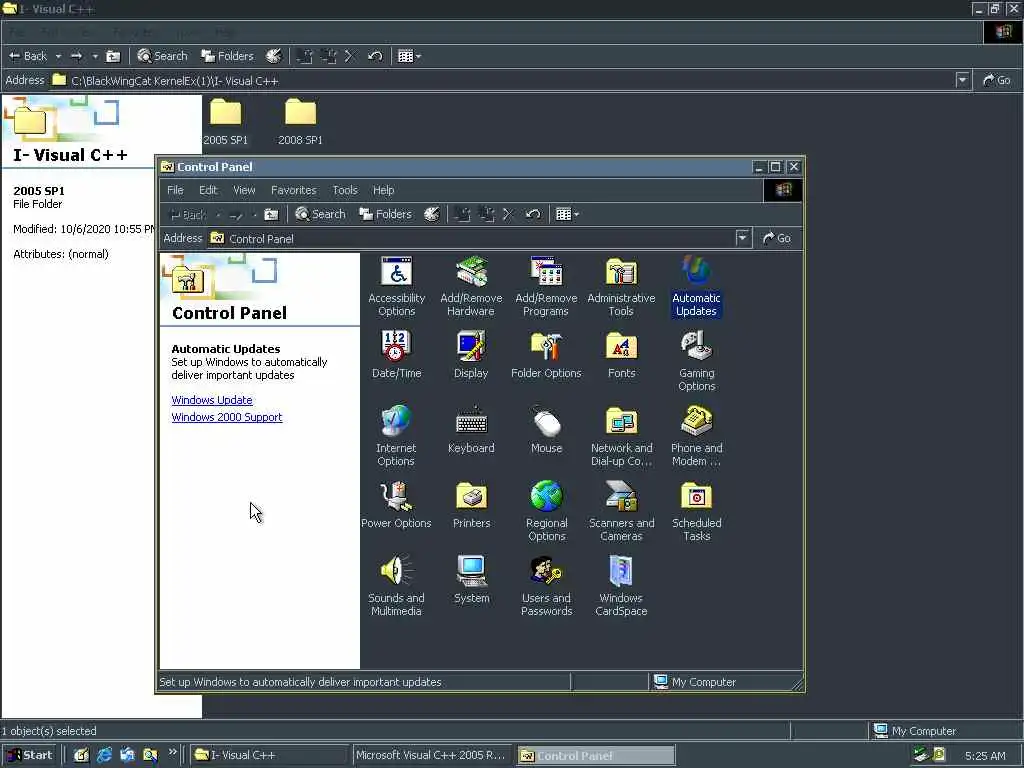1024x768 pixels.
Task: Click History button in Control Panel toolbar
Action: [x=432, y=214]
